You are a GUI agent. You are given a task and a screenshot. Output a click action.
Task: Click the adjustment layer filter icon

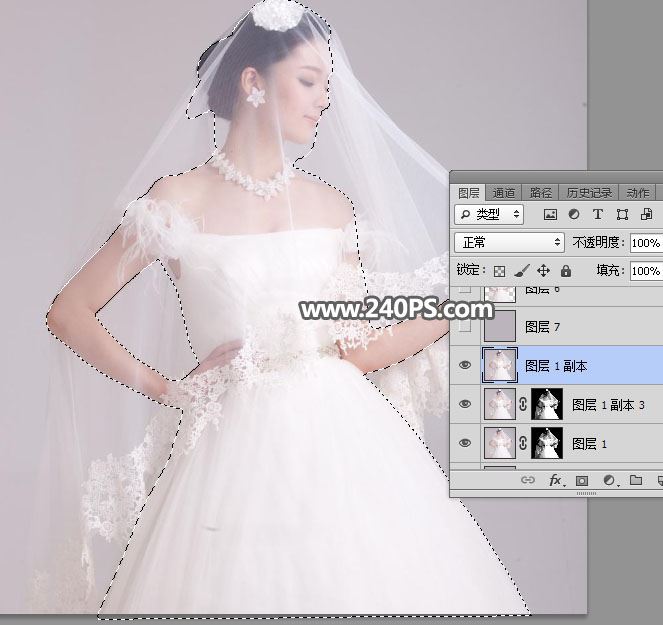(573, 214)
